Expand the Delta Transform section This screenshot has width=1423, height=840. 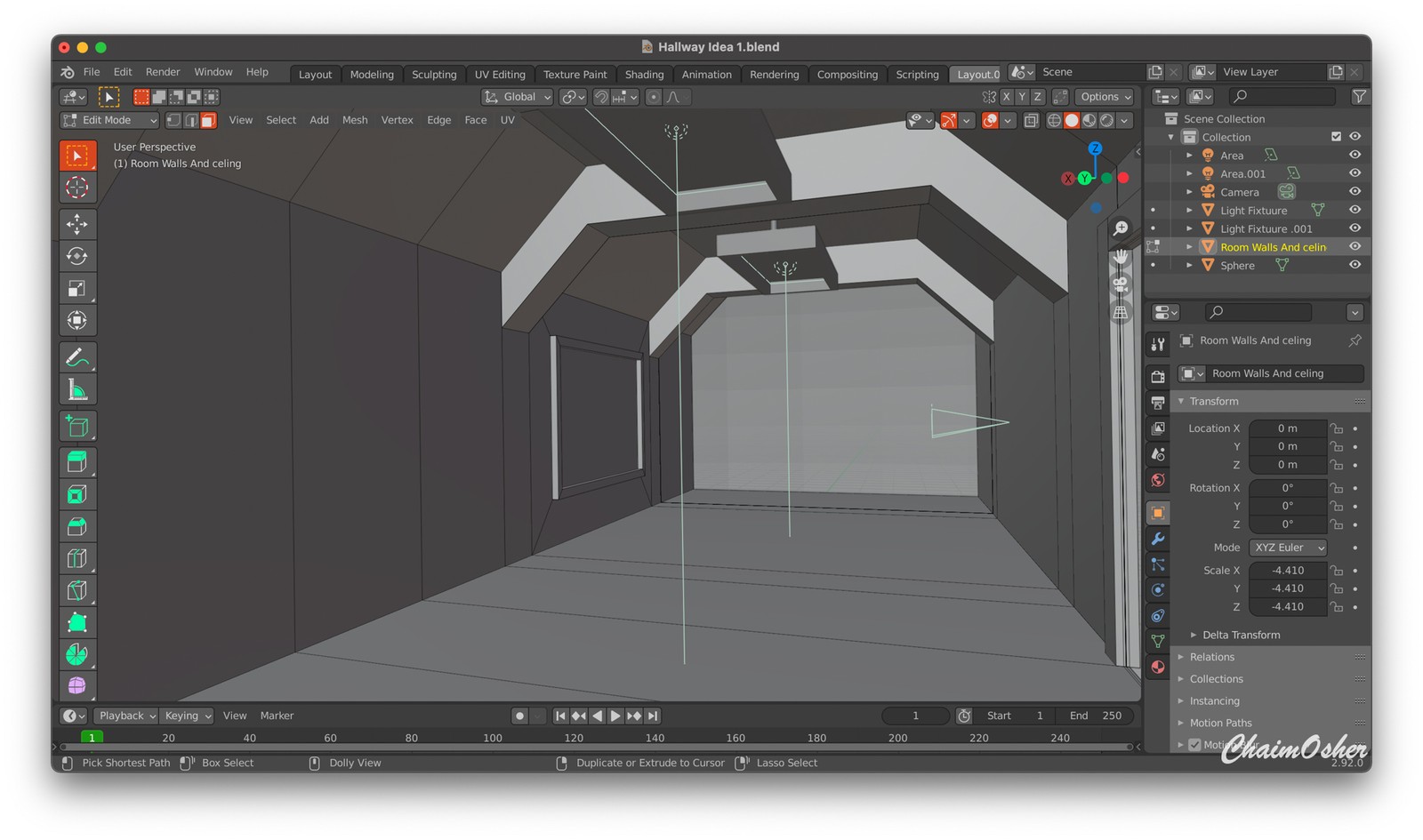coord(1241,635)
